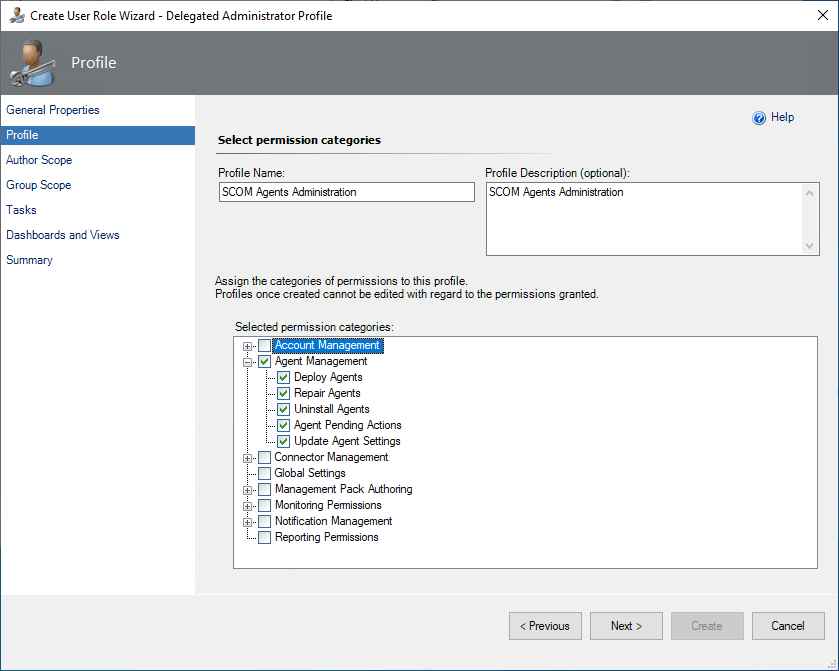Check the Global Settings checkbox
839x671 pixels.
pyautogui.click(x=264, y=474)
